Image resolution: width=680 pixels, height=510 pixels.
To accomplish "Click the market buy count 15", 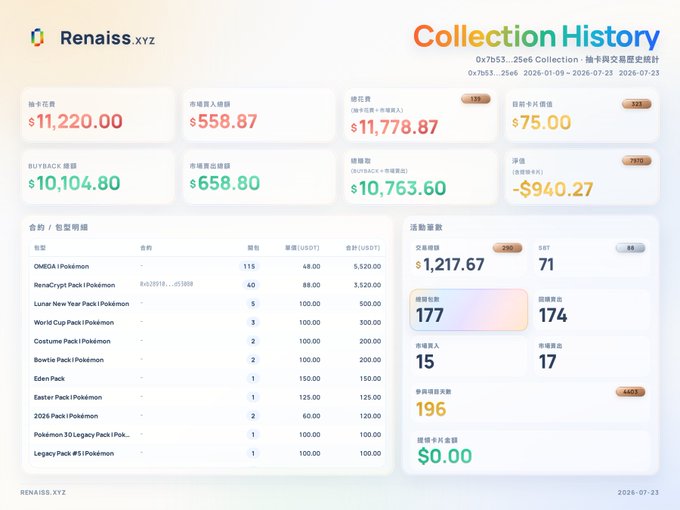I will [x=425, y=362].
